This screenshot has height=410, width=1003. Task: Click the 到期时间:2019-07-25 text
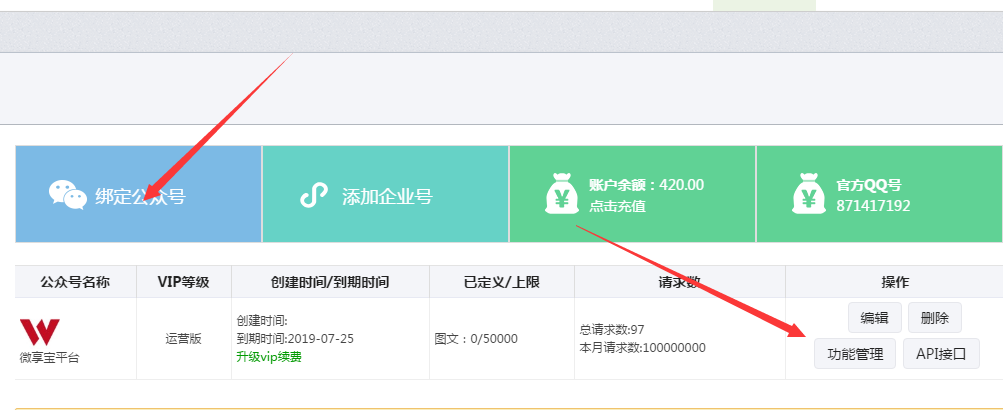click(295, 338)
